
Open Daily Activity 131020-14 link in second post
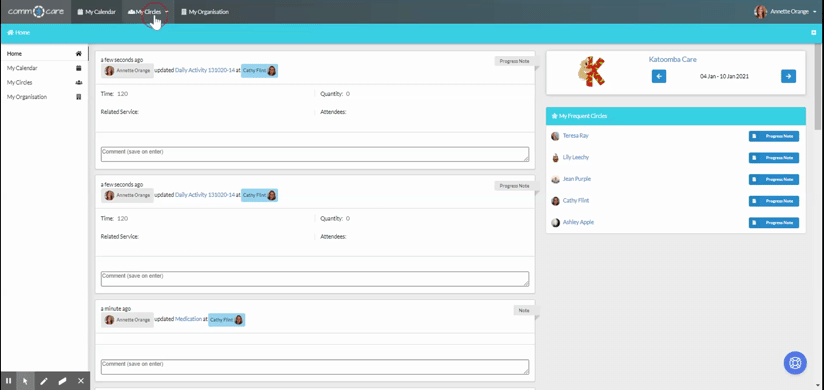(205, 195)
